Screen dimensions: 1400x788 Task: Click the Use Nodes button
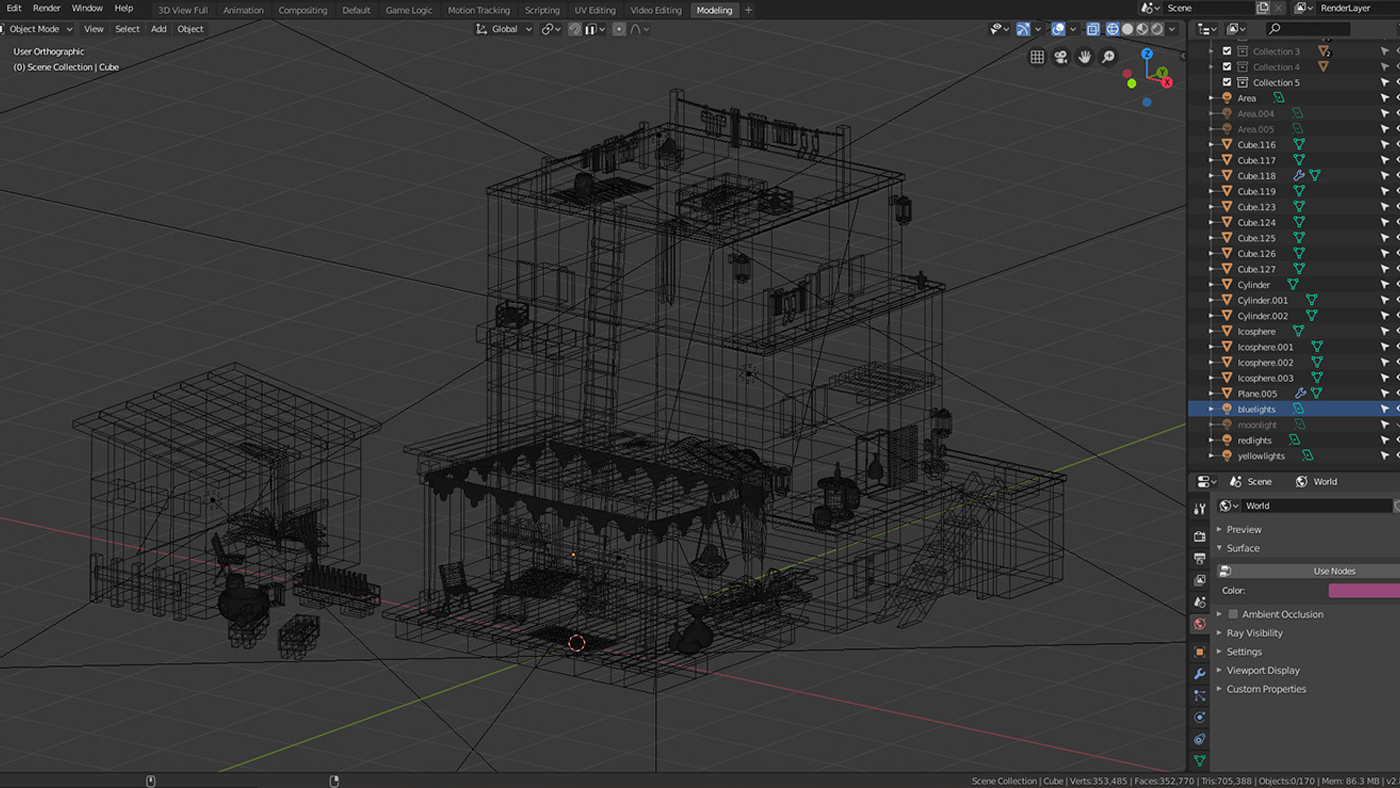click(1334, 570)
